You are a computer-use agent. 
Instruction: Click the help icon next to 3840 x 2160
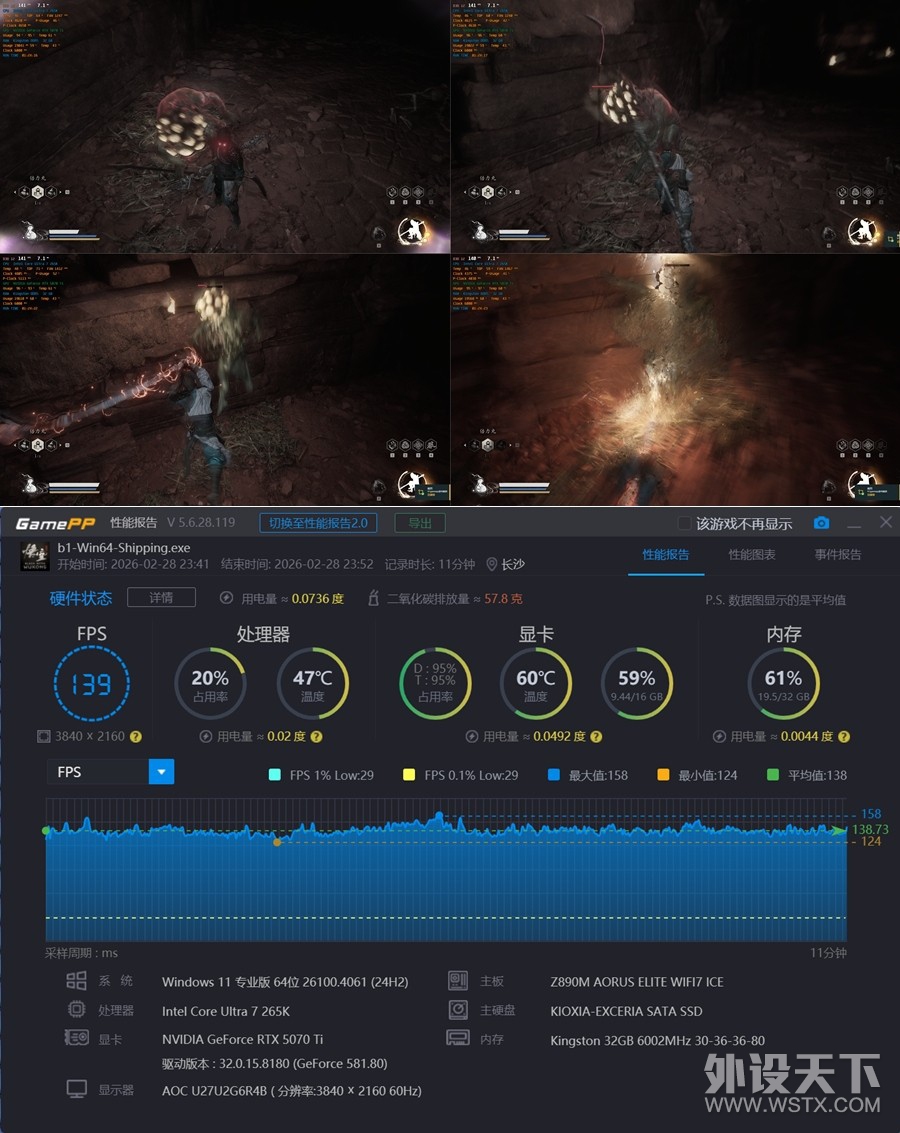point(136,736)
